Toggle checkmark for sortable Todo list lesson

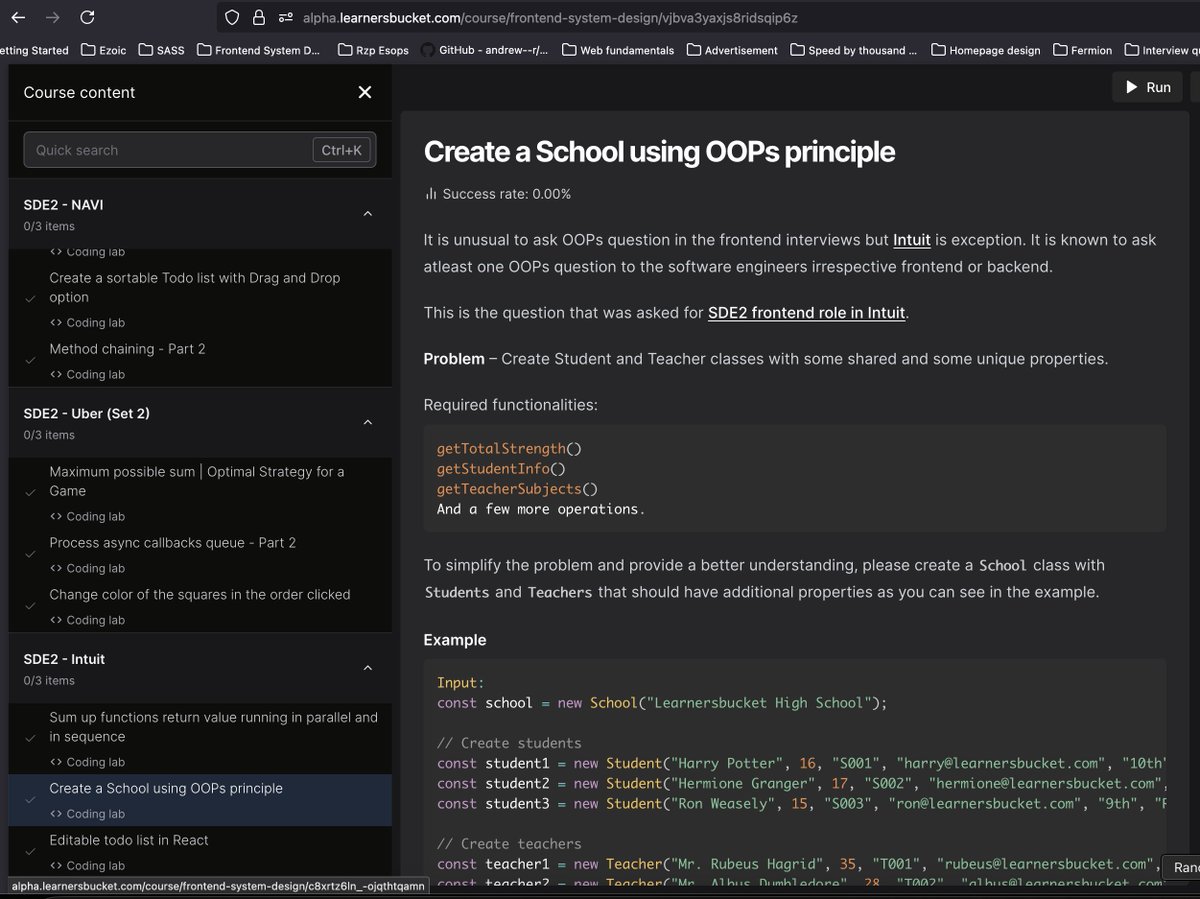[x=30, y=299]
